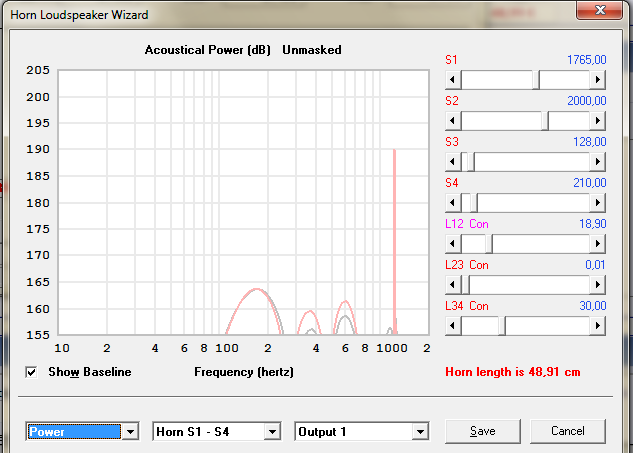Uncheck the Show Baseline checkbox
This screenshot has width=633, height=453.
31,372
